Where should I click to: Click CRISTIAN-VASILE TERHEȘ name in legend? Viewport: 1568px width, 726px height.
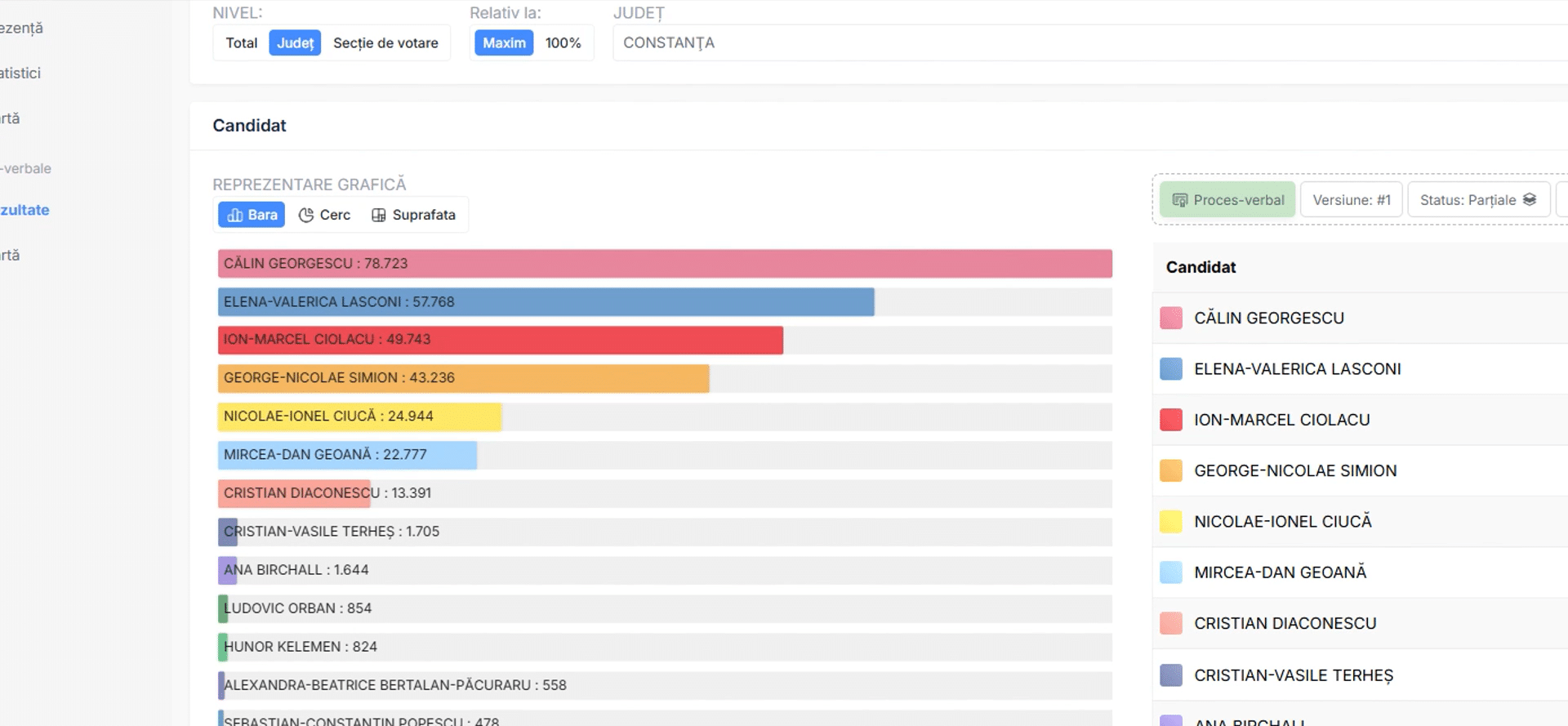click(x=1294, y=676)
